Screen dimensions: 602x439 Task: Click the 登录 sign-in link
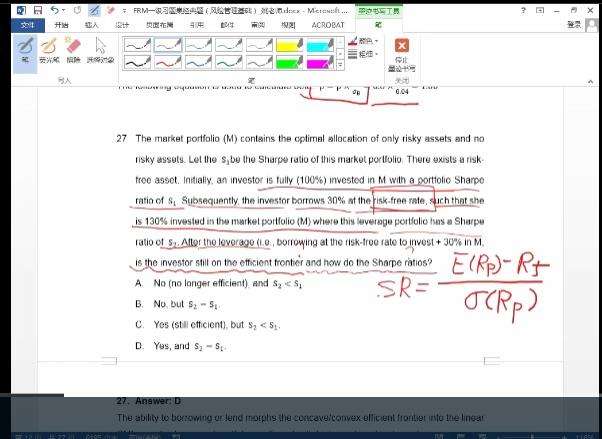575,23
